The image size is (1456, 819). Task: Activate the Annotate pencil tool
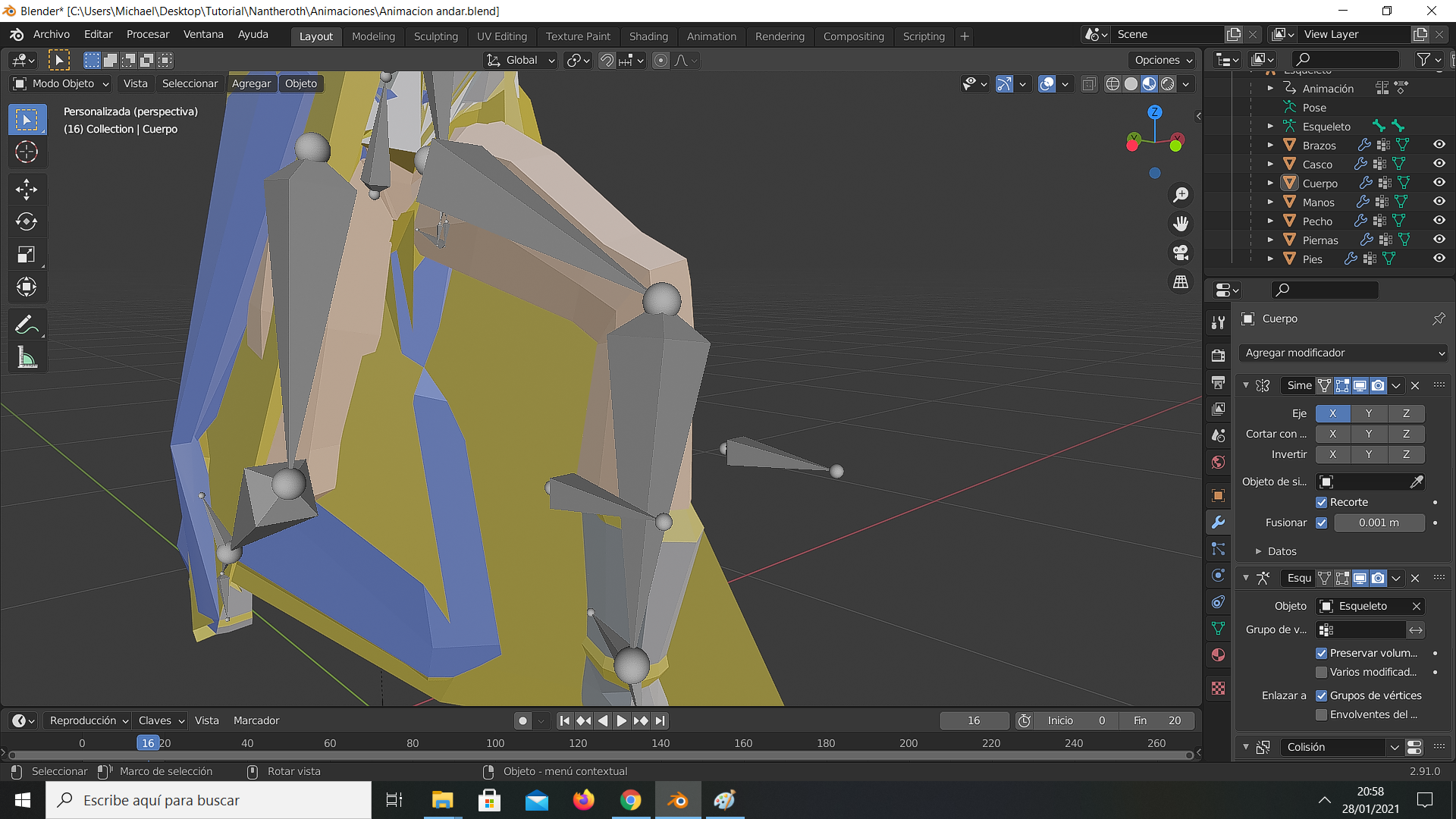(x=27, y=325)
